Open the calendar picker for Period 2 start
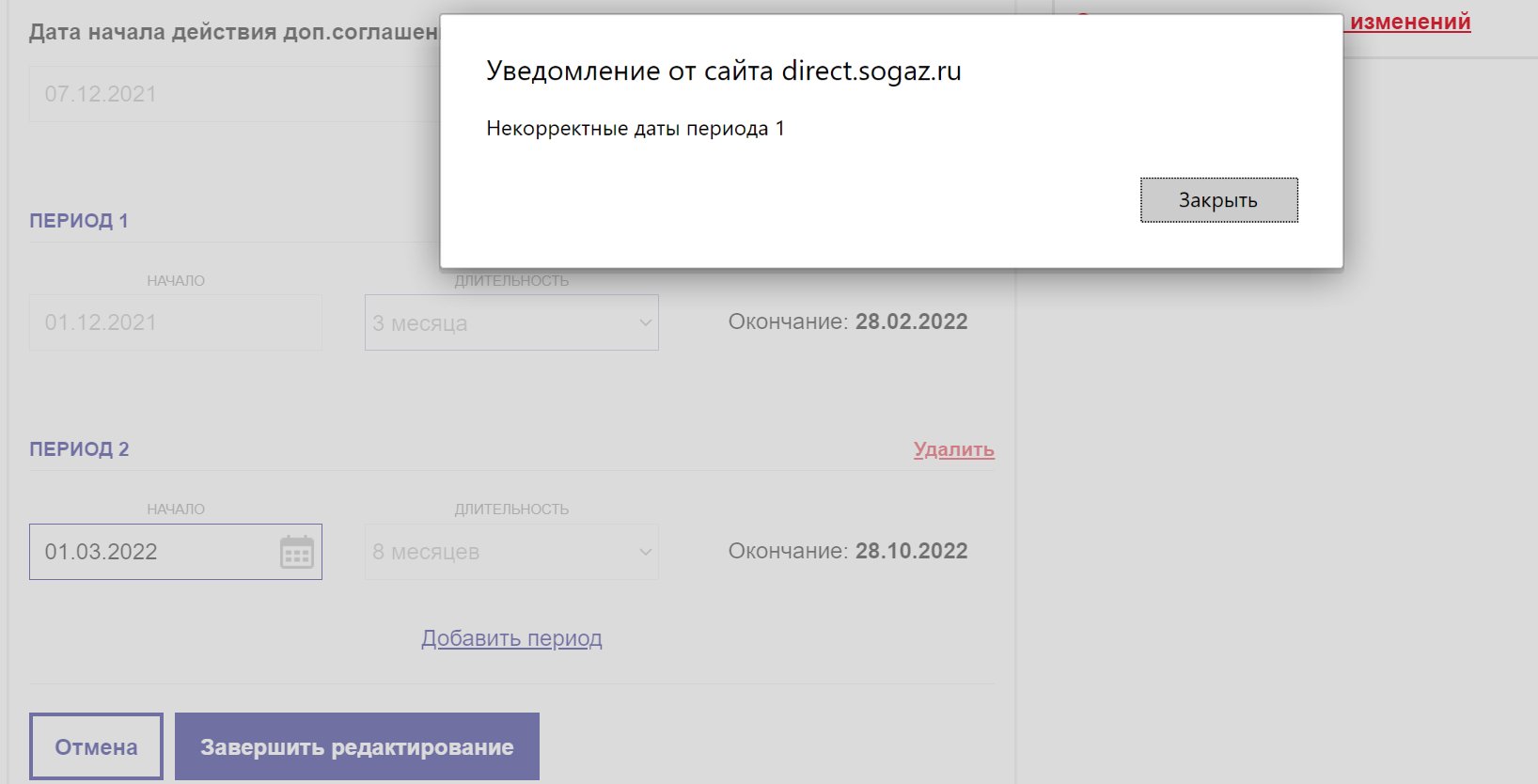The height and width of the screenshot is (784, 1538). (296, 552)
